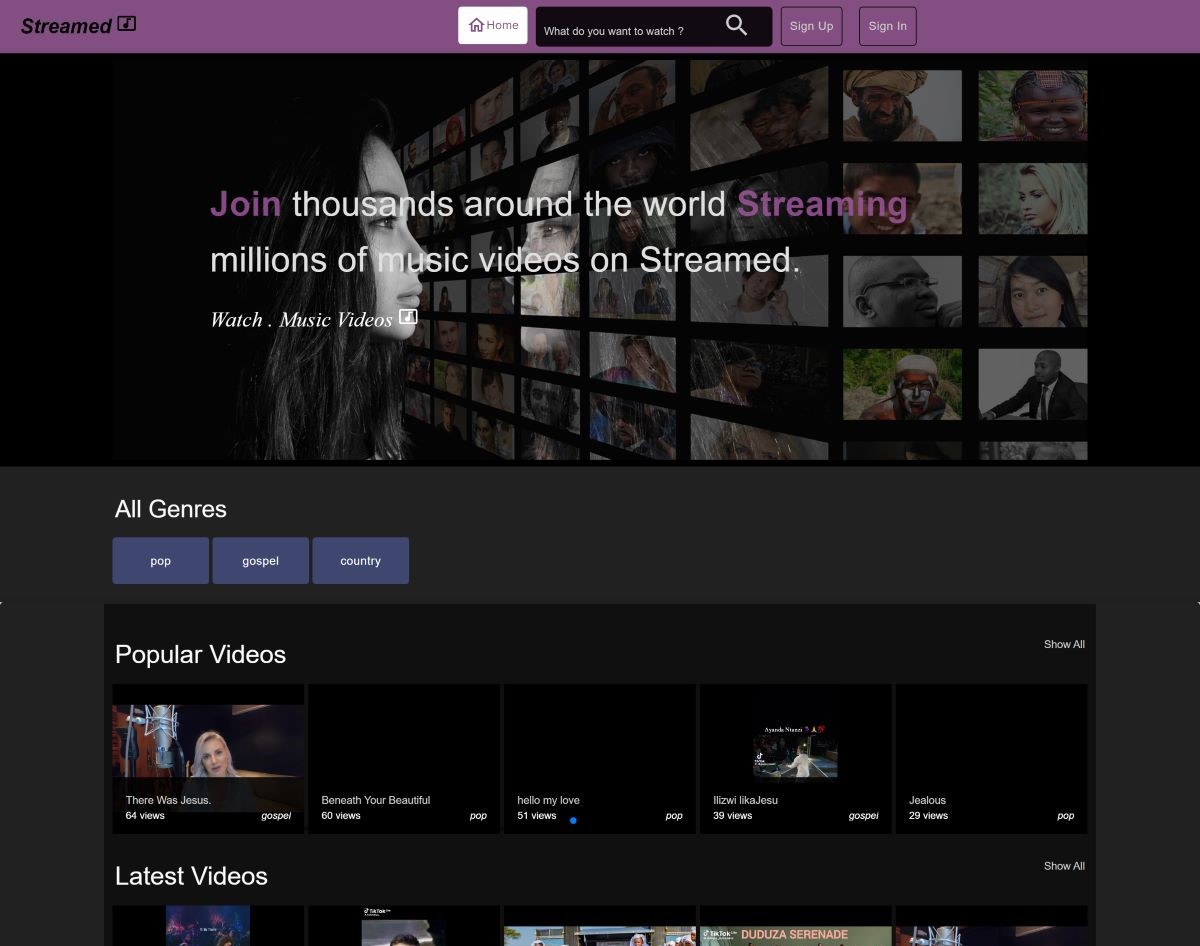Screen dimensions: 1200x946
Task: Click the magnifying glass search icon
Action: (736, 26)
